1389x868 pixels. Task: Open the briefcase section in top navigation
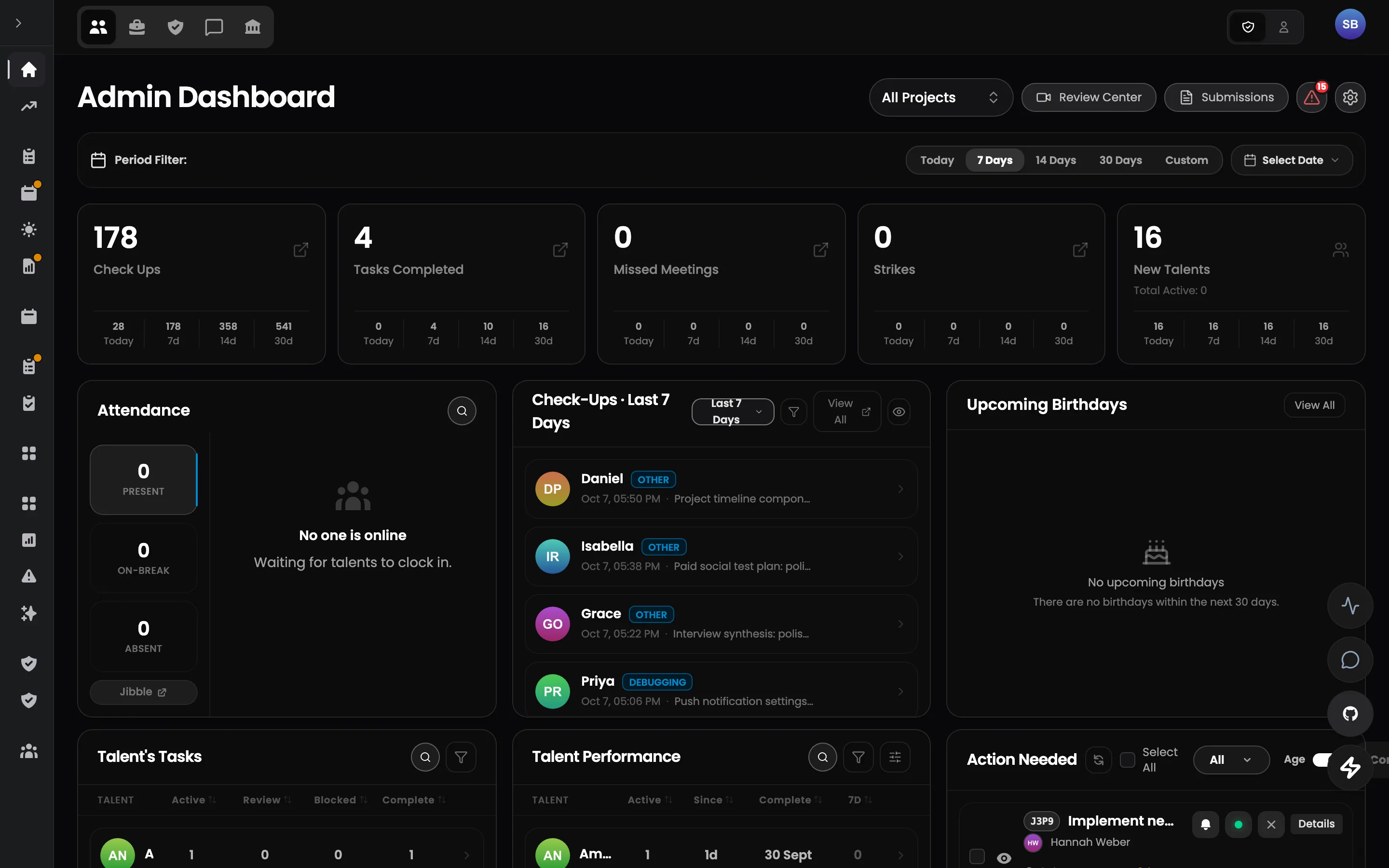click(136, 27)
